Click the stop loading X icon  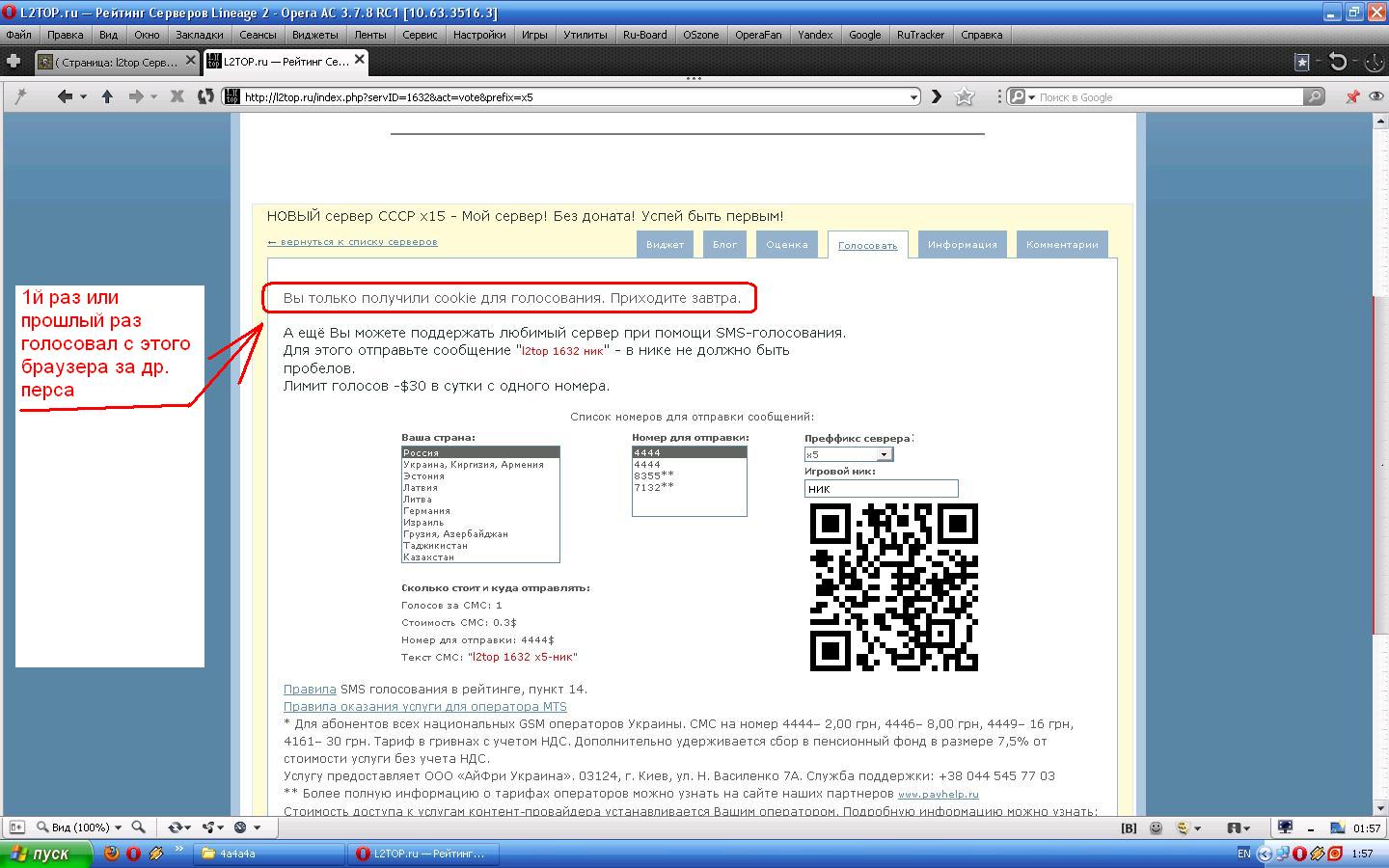pyautogui.click(x=177, y=96)
